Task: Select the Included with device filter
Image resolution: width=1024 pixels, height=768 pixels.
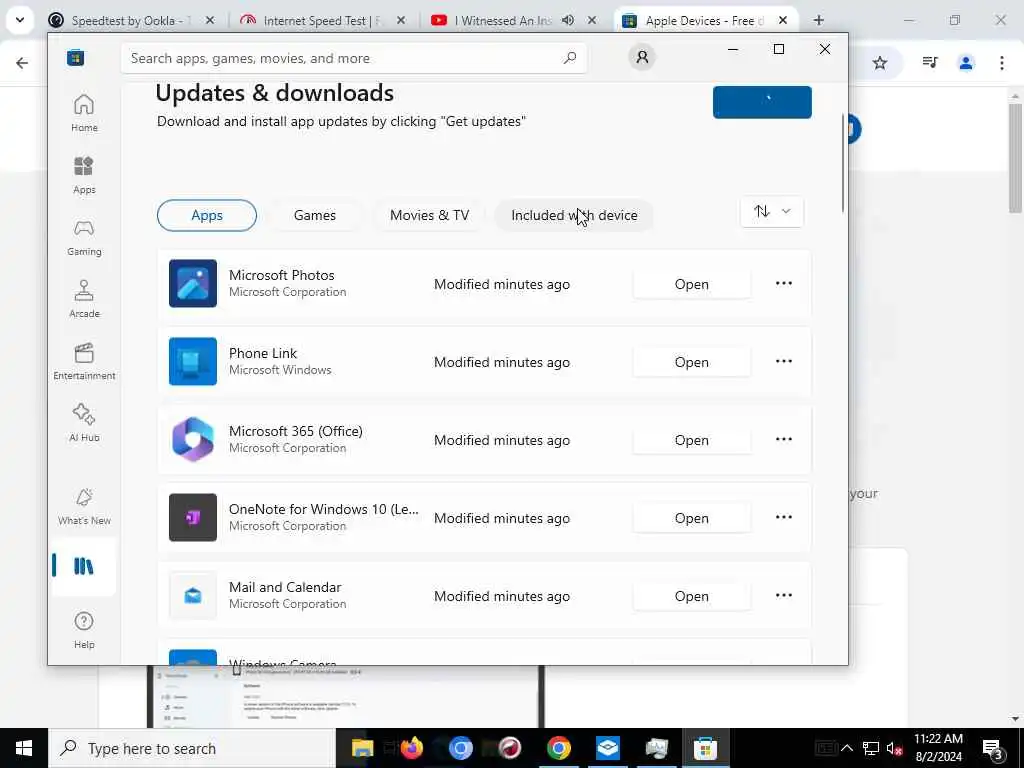Action: [x=574, y=216]
